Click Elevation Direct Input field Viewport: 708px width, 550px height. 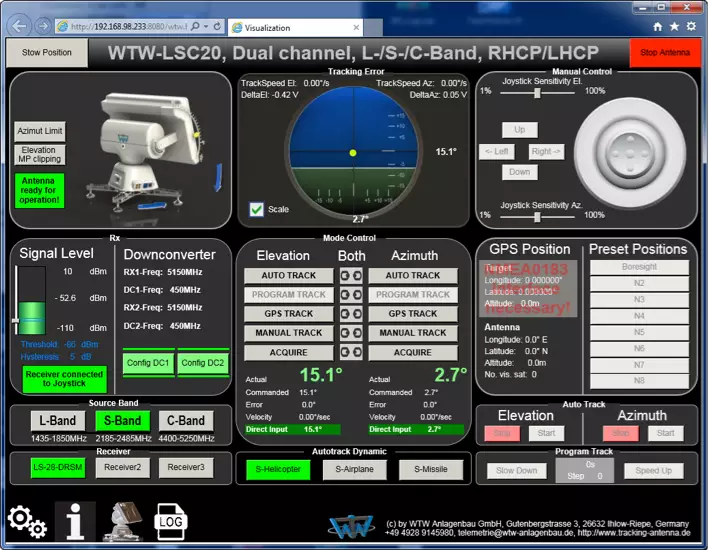(293, 429)
